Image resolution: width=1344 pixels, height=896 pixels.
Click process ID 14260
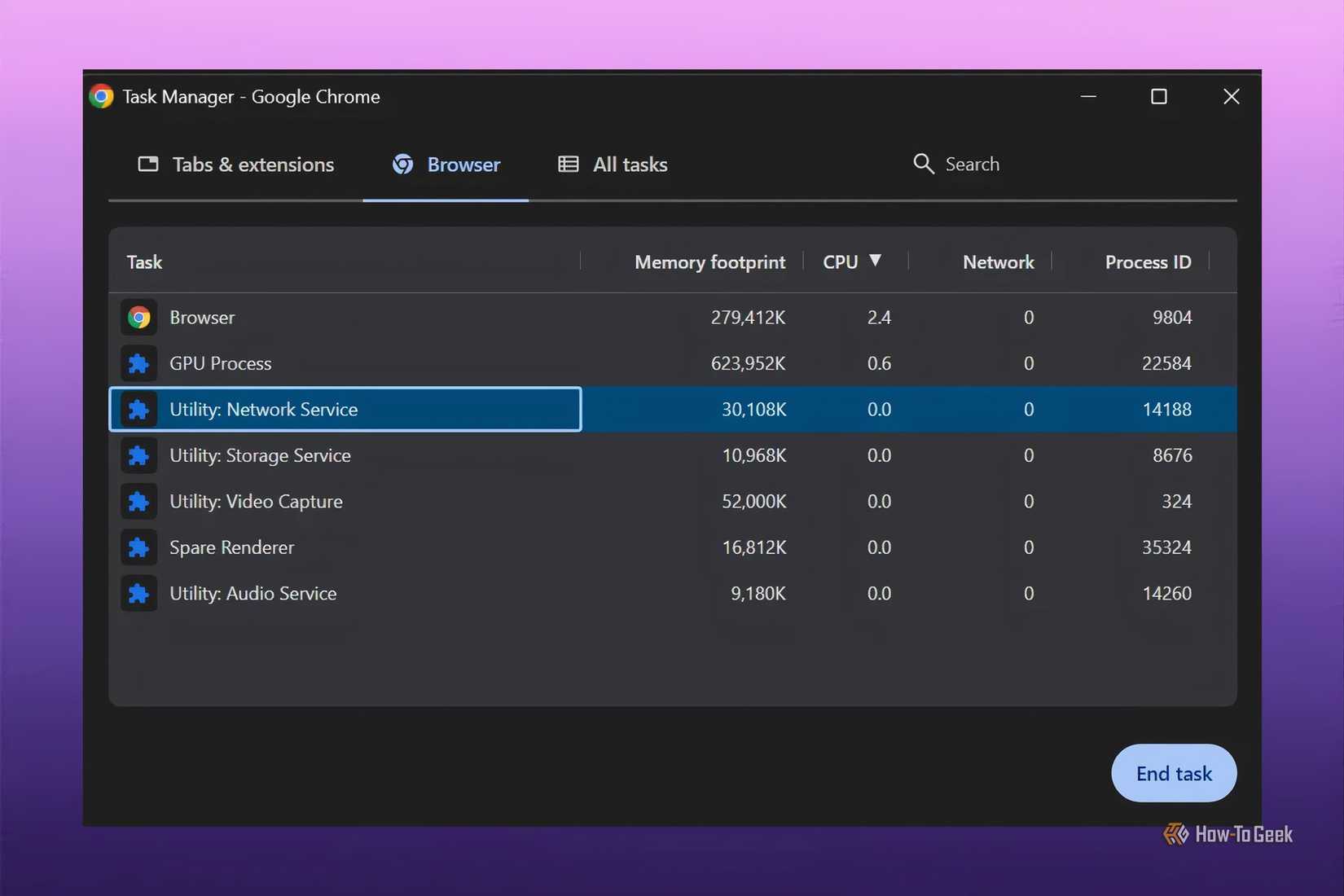pos(1166,593)
